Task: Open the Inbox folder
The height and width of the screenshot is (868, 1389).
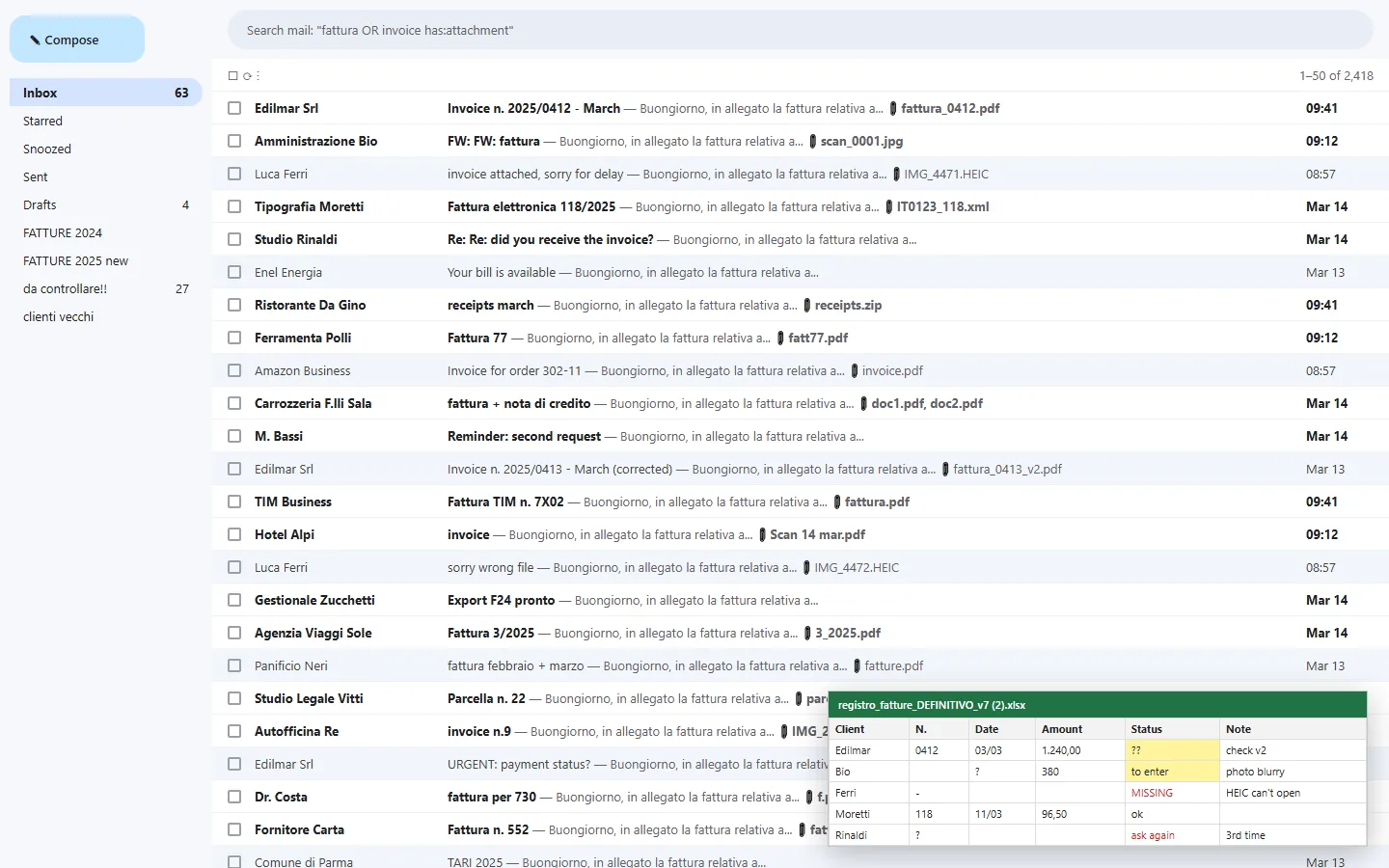Action: [106, 93]
